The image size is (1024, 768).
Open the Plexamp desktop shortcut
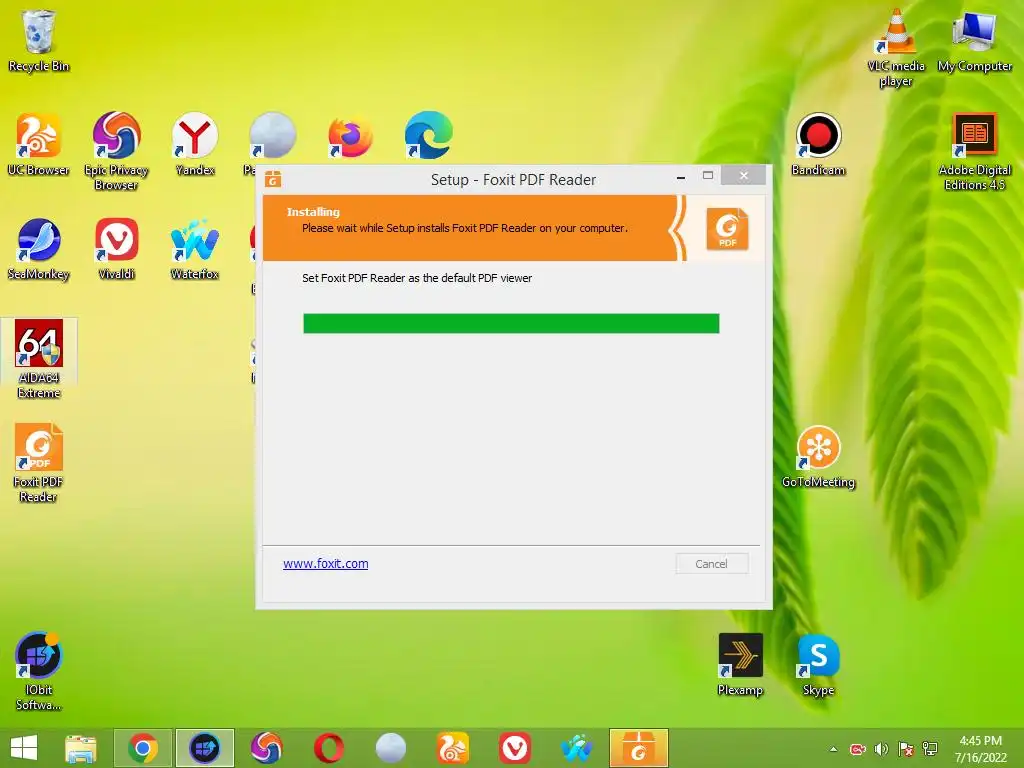point(740,664)
